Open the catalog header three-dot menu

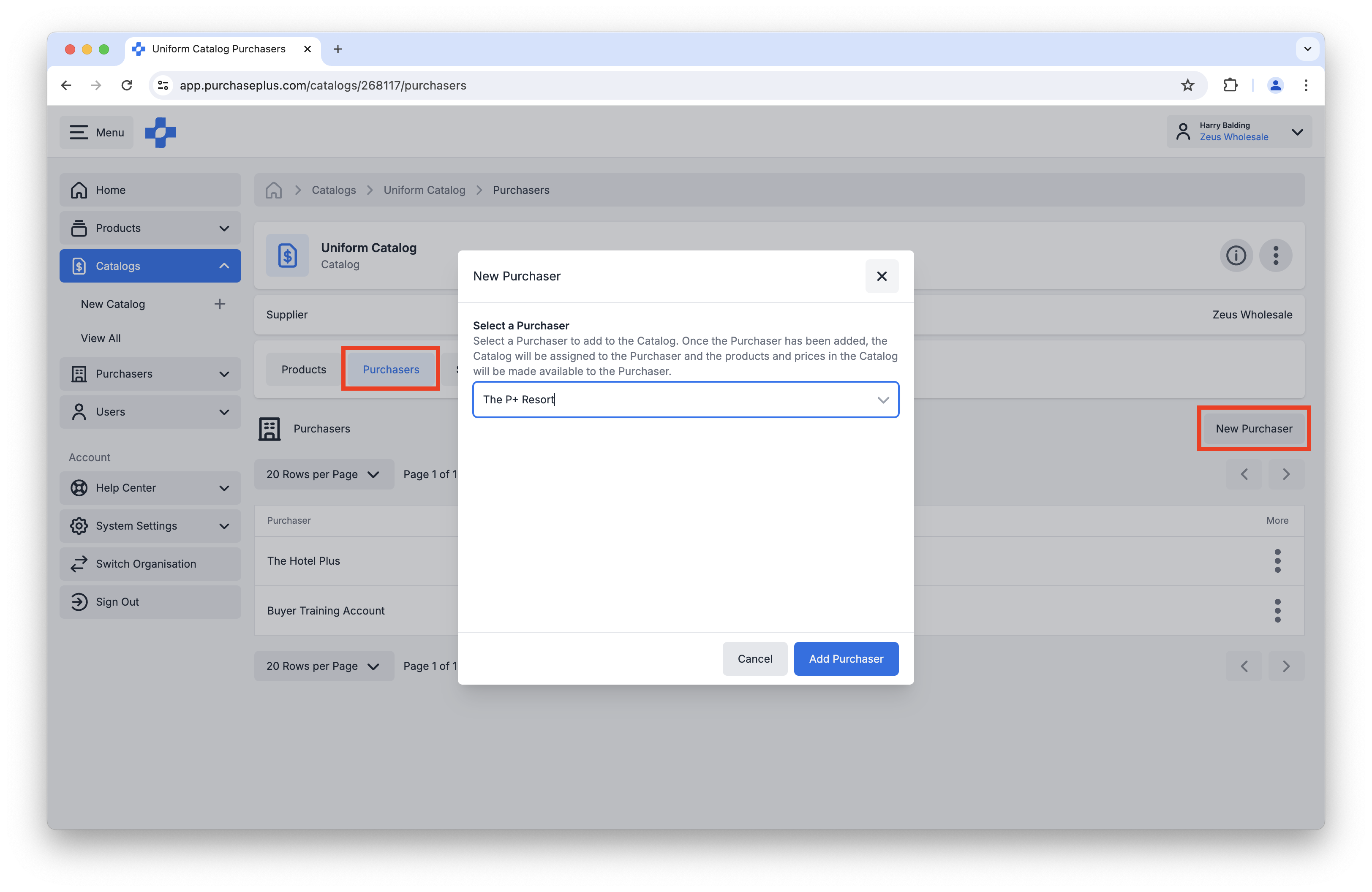(x=1276, y=255)
